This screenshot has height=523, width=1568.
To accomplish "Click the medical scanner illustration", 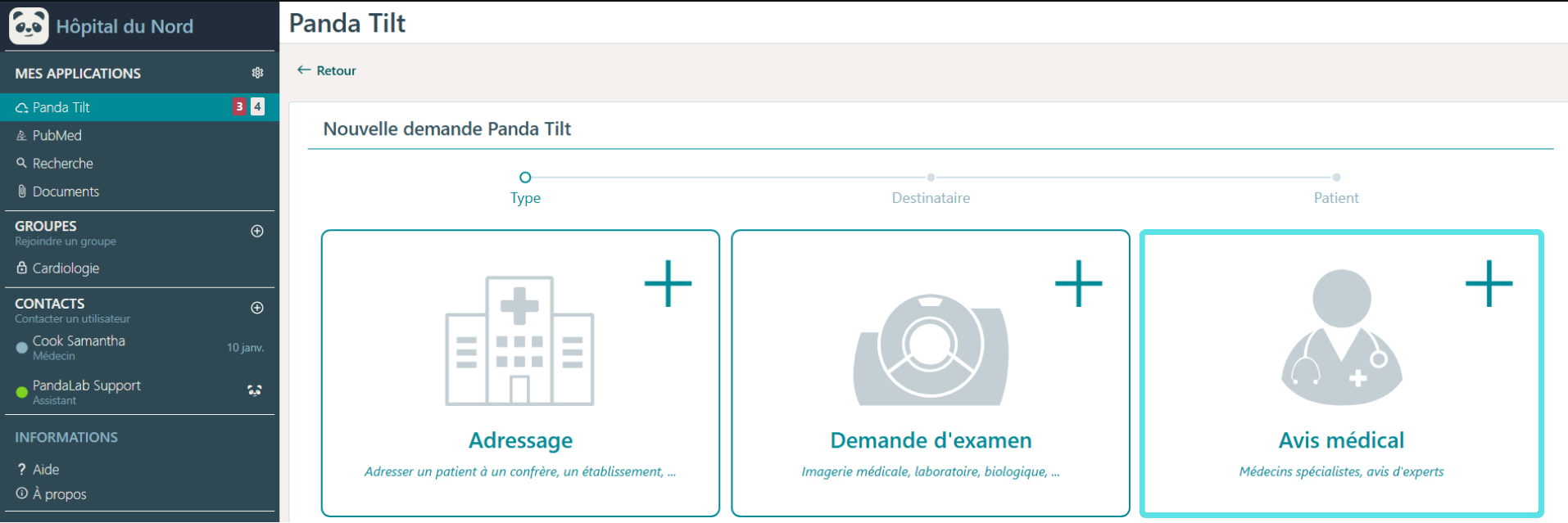I will pyautogui.click(x=931, y=350).
